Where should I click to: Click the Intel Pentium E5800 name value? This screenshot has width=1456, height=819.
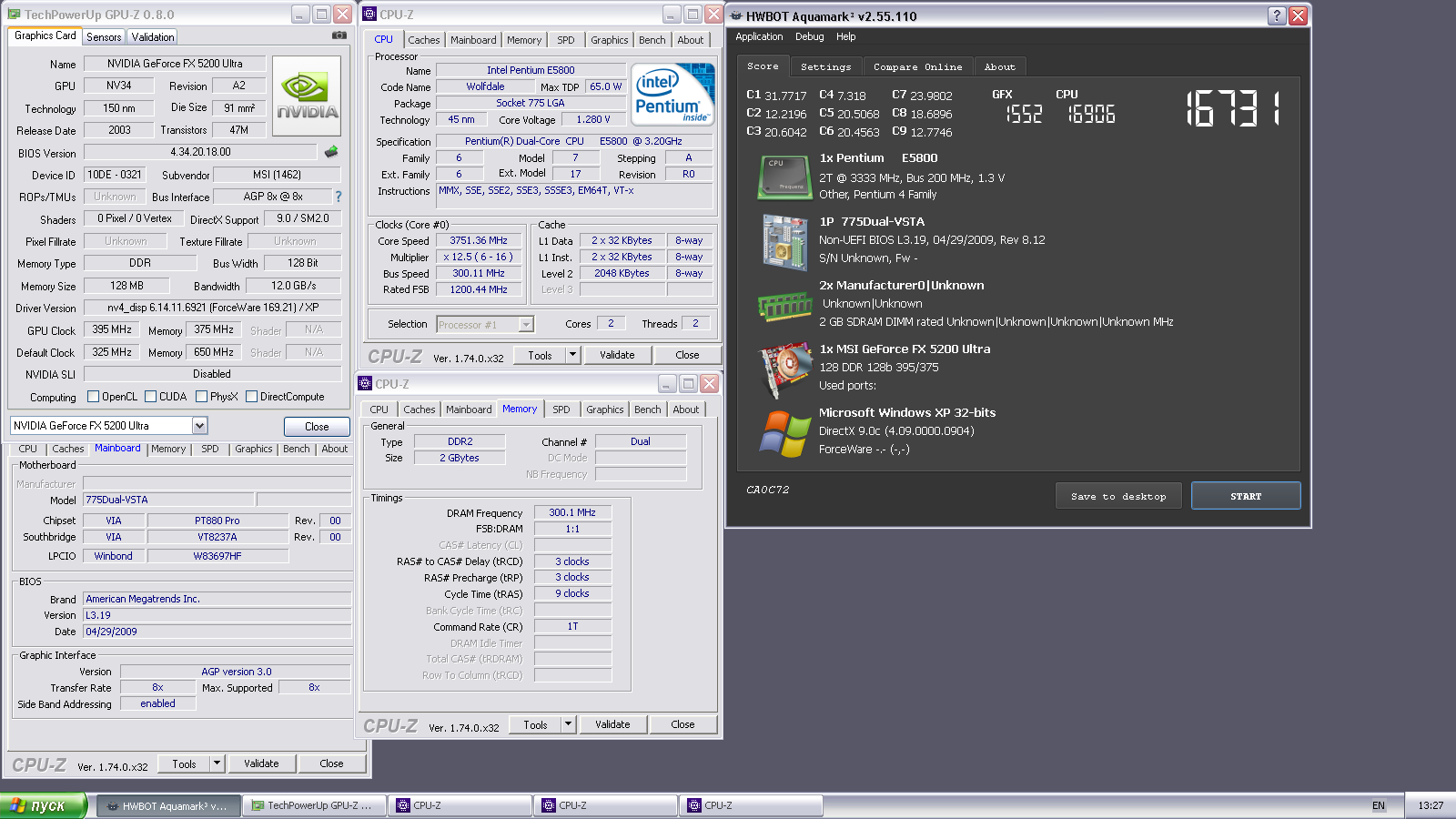531,70
